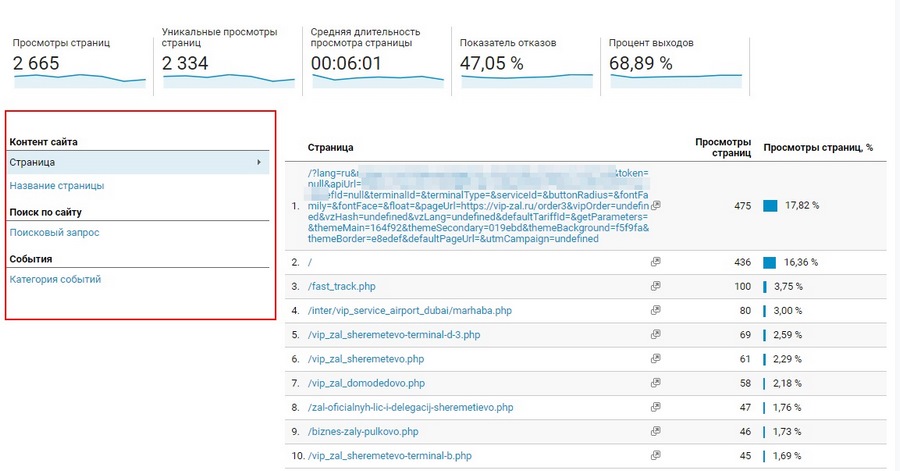The image size is (900, 471).
Task: Open the /fast_track.php page link
Action: [x=342, y=286]
